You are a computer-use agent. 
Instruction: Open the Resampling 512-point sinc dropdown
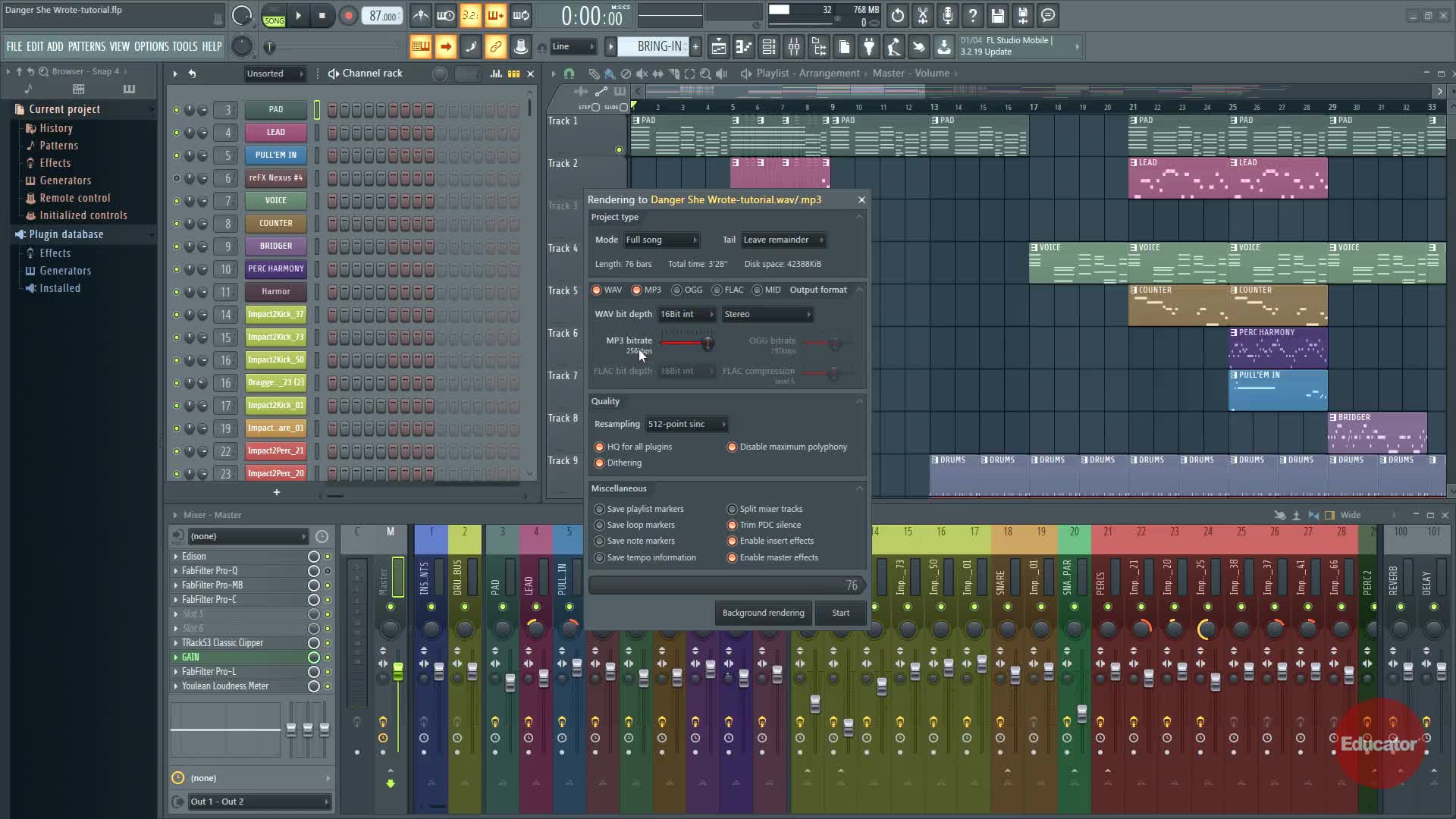[x=686, y=425]
